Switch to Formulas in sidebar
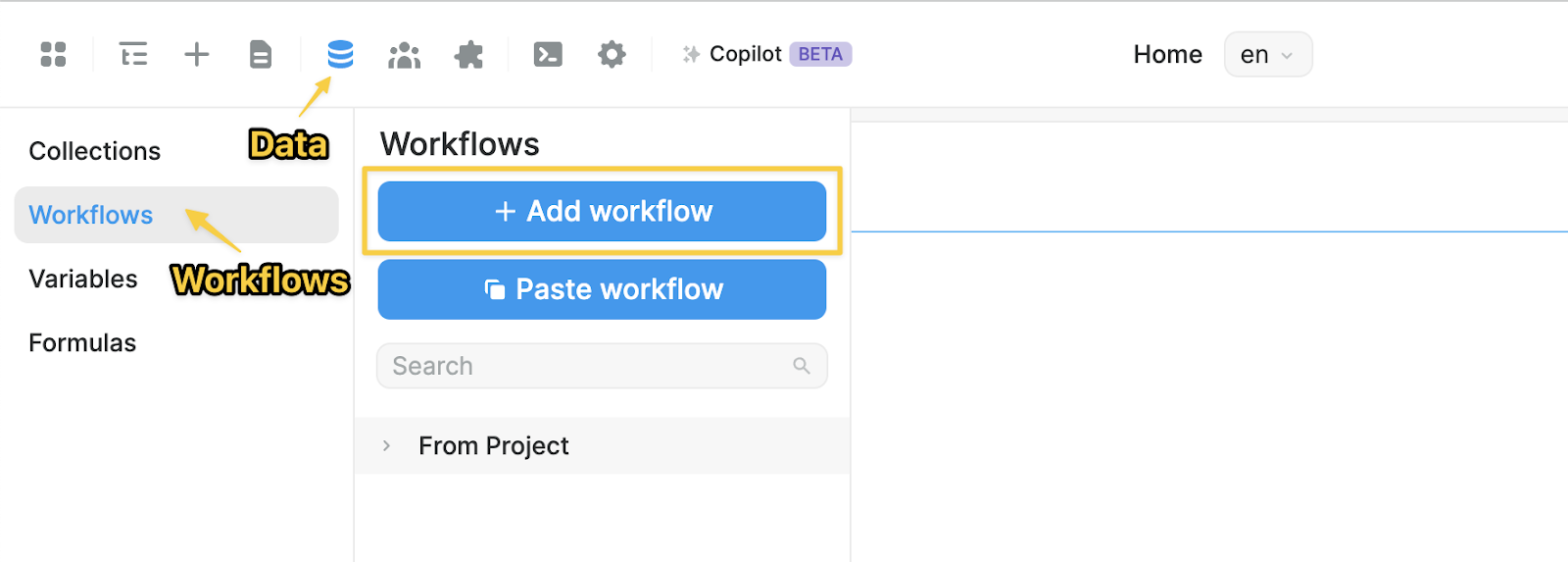1568x562 pixels. 82,342
